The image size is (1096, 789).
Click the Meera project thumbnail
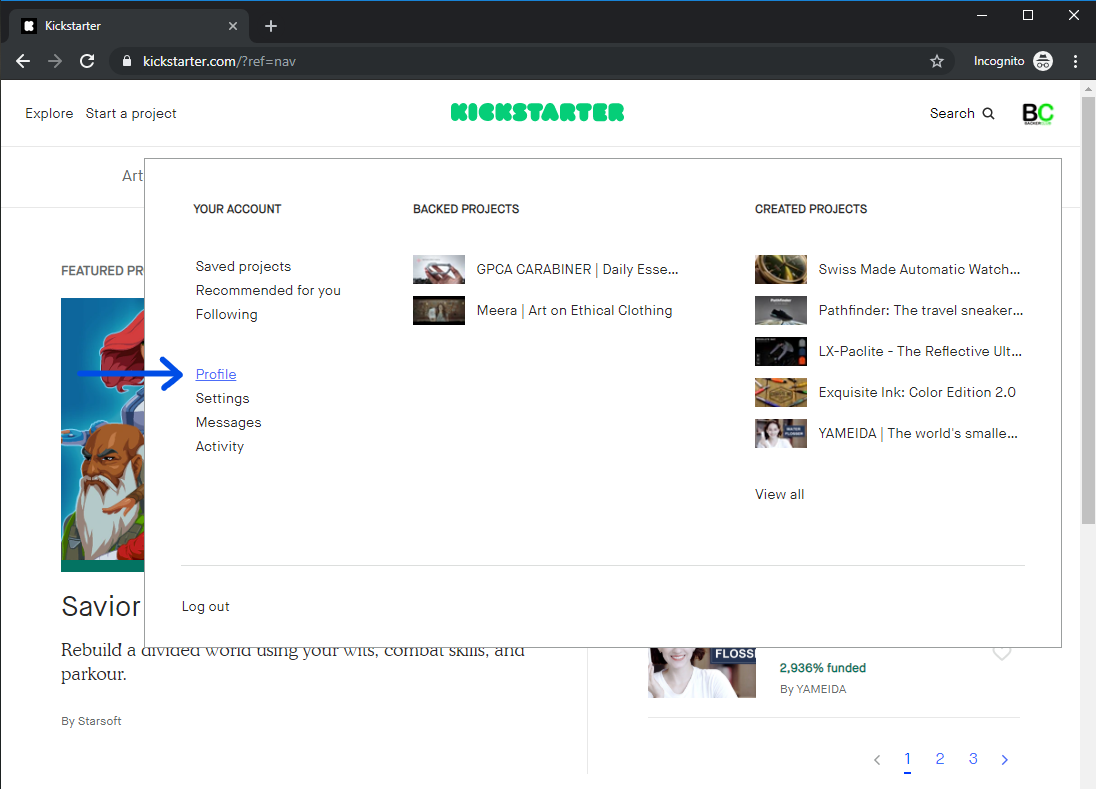[x=439, y=310]
